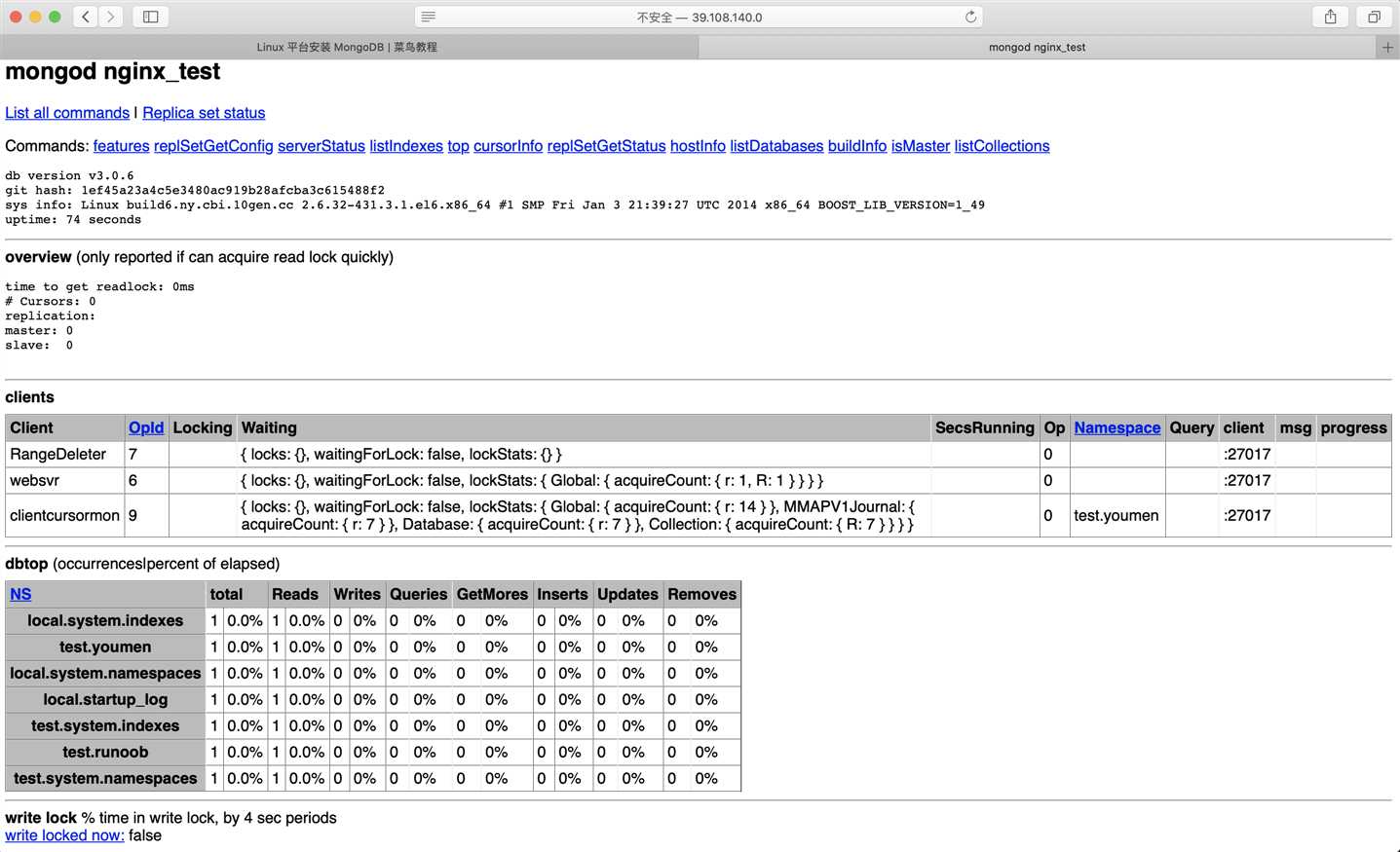The image size is (1400, 852).
Task: Show all tabs overview icon
Action: 1374,17
